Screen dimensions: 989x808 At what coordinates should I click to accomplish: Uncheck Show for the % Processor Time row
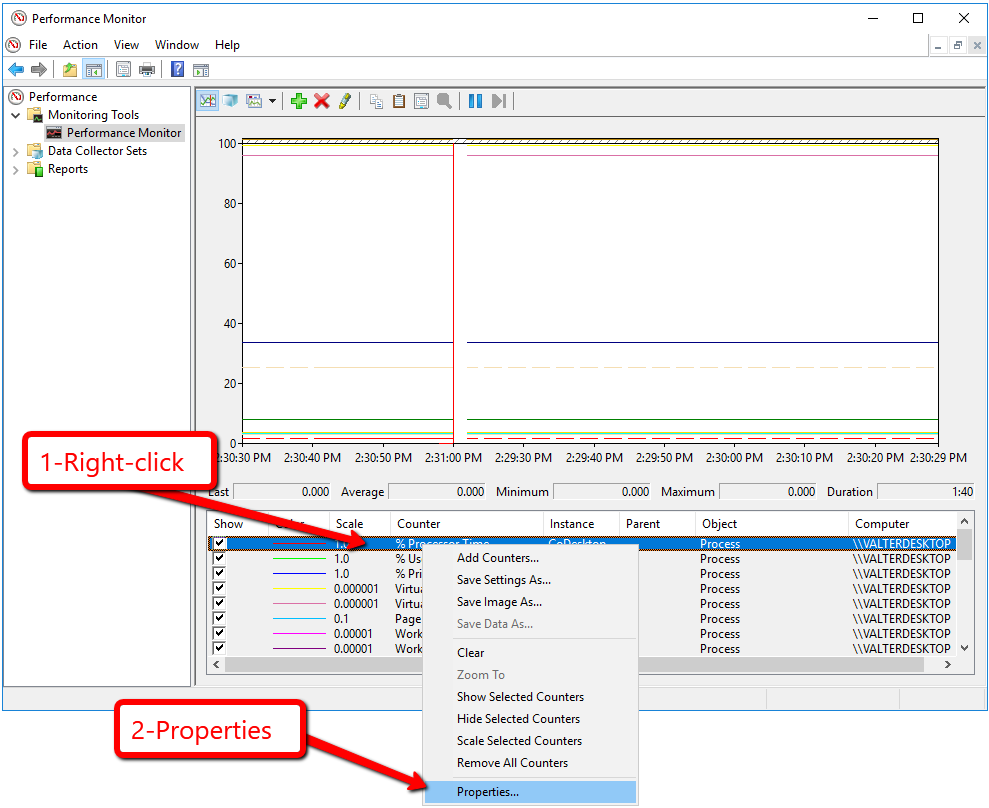pos(219,543)
